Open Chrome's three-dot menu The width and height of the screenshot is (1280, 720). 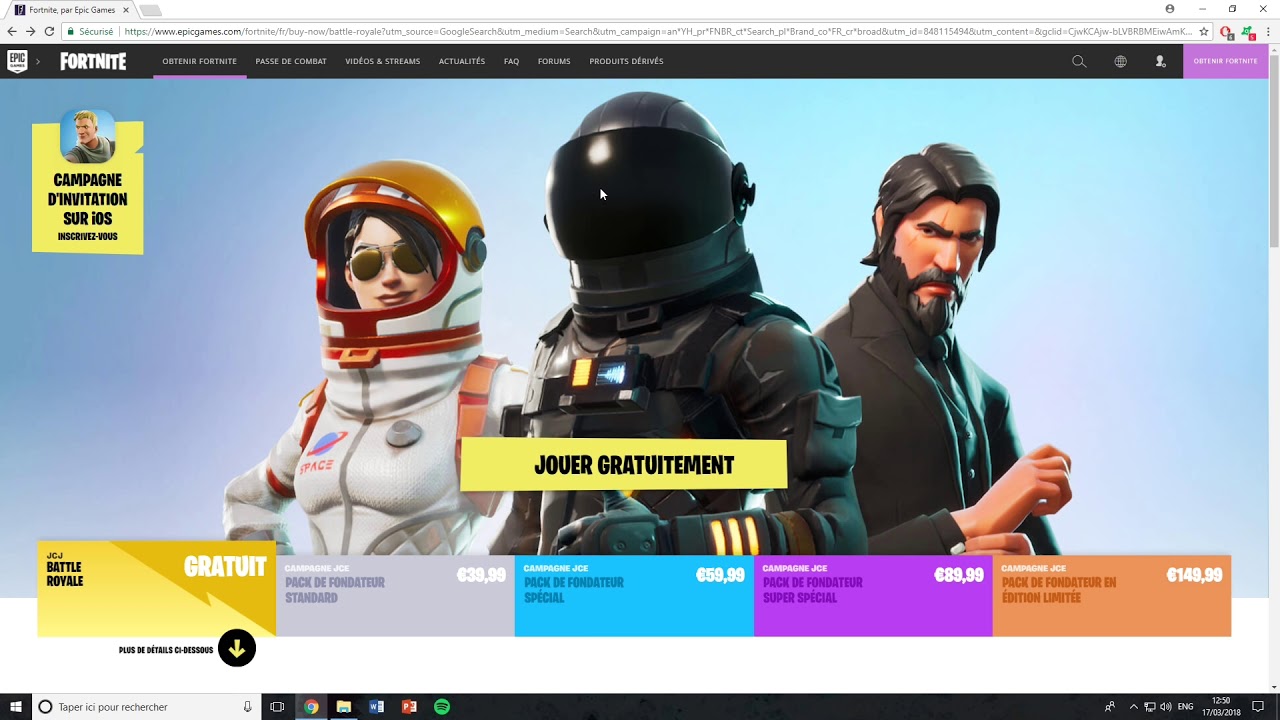coord(1267,32)
